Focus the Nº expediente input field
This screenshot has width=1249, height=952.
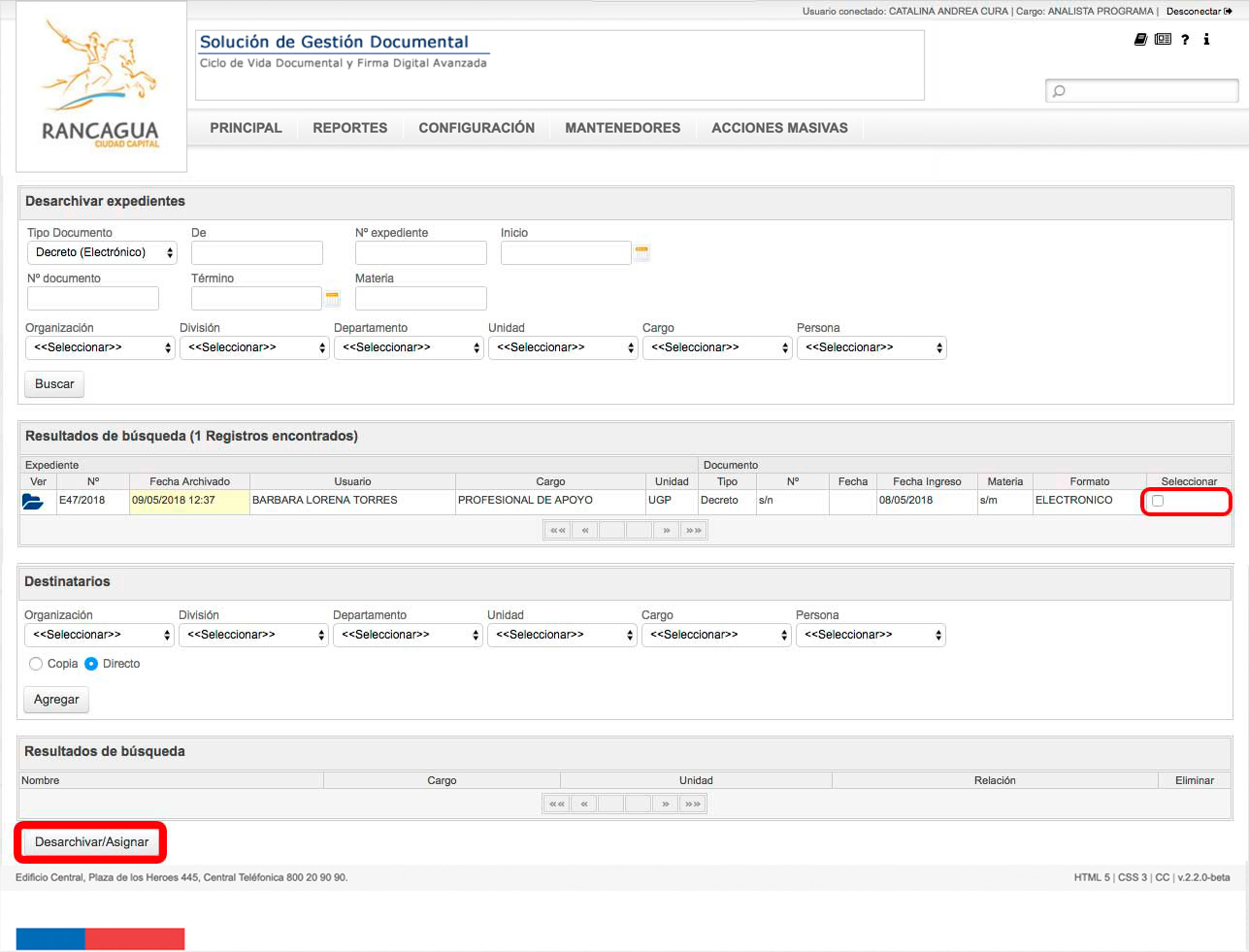(x=421, y=253)
